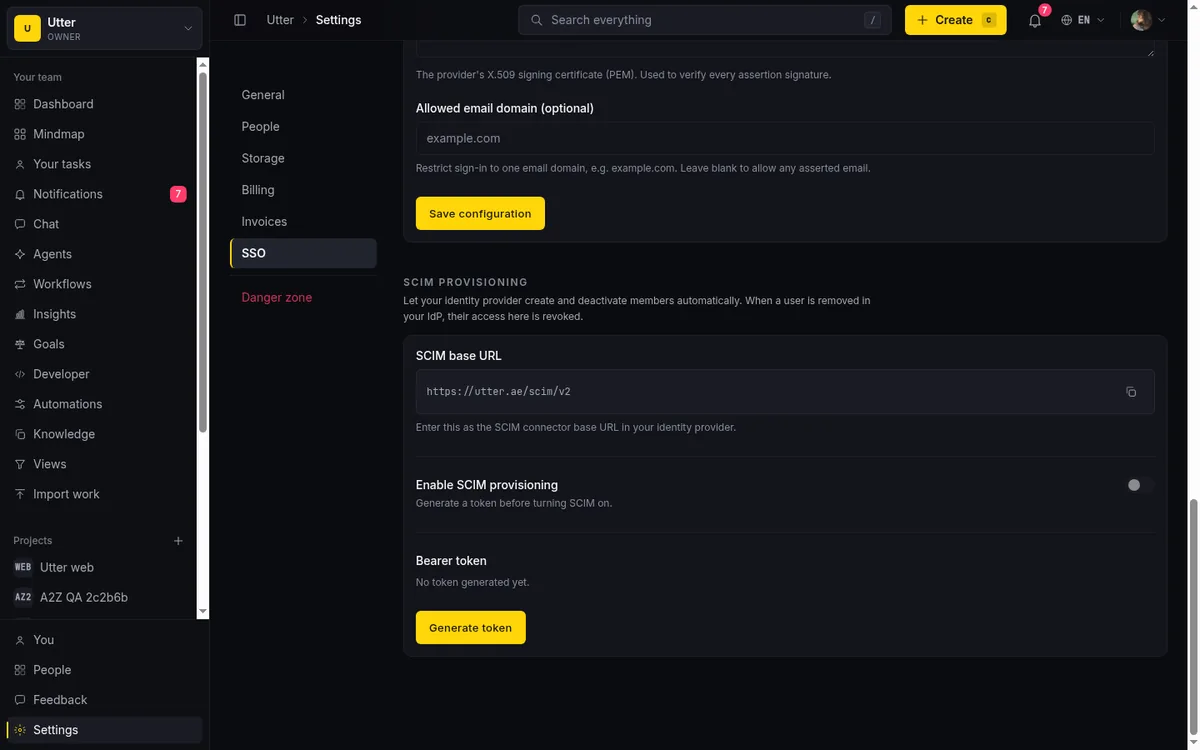1200x750 pixels.
Task: Click the sidebar scrollbar up arrow
Action: [x=203, y=65]
